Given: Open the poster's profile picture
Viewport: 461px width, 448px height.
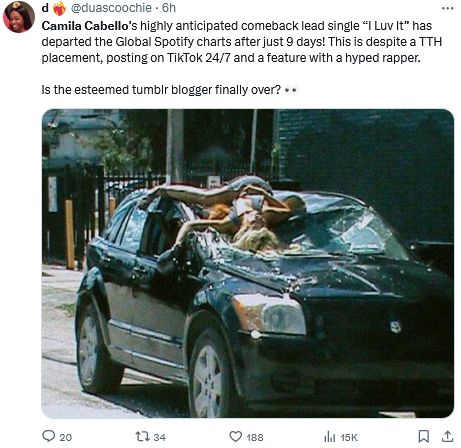Looking at the screenshot, I should (x=19, y=17).
